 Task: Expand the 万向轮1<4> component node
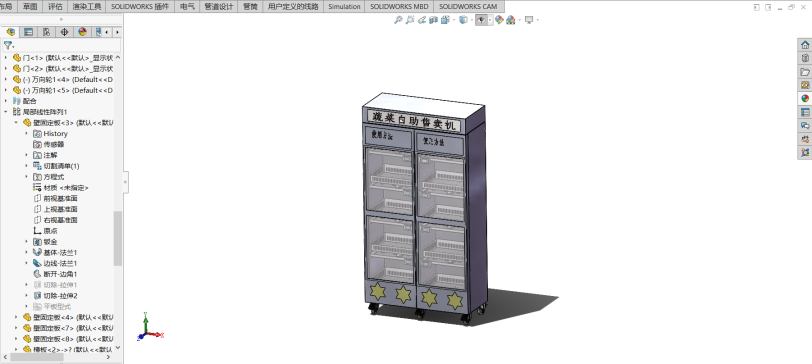tap(6, 79)
